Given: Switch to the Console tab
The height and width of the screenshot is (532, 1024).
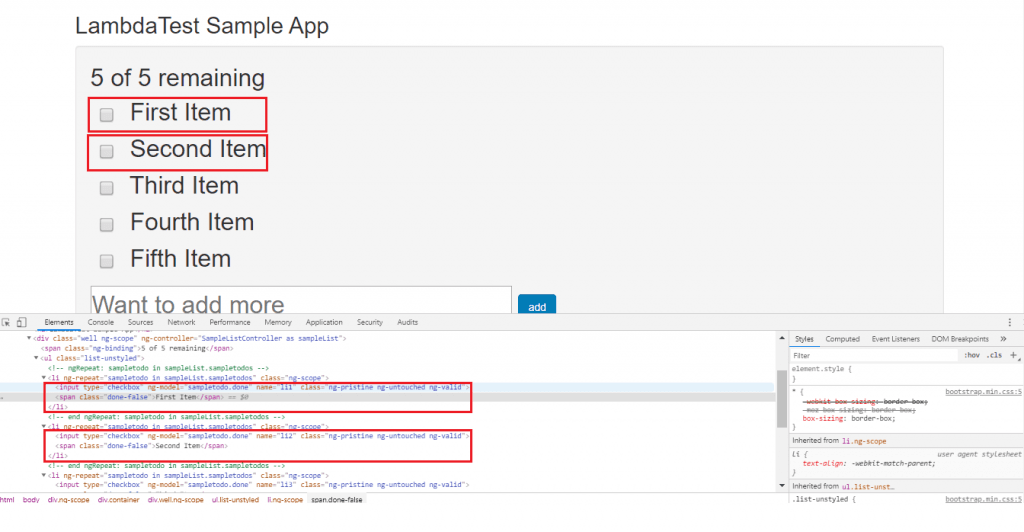Looking at the screenshot, I should point(100,323).
